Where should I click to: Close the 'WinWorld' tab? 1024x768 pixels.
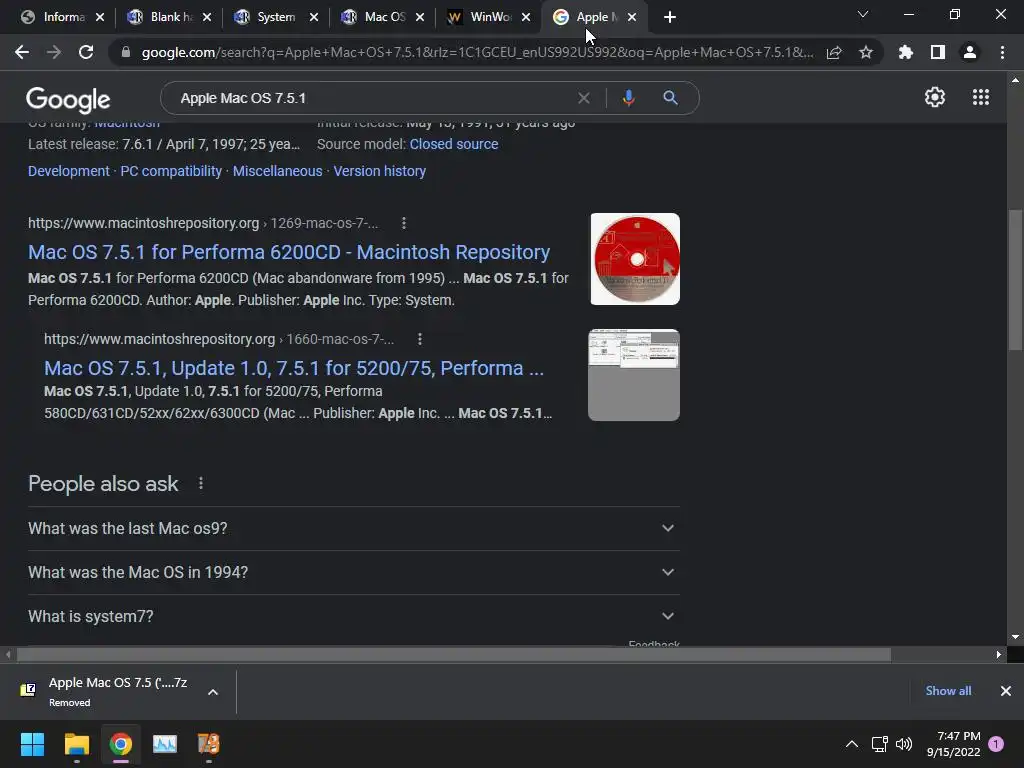pyautogui.click(x=526, y=18)
